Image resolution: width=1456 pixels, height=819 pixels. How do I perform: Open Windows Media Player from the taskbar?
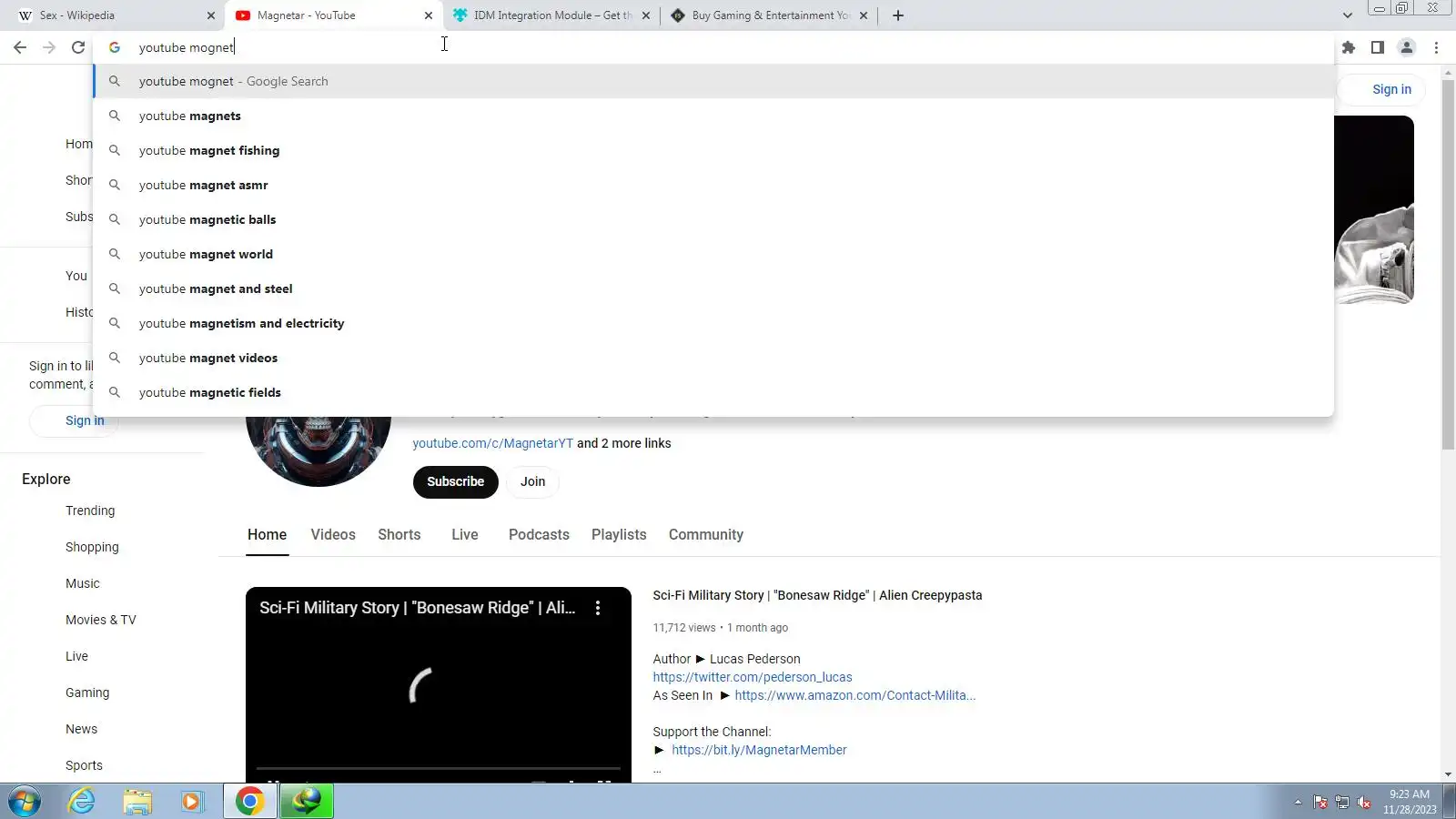192,802
